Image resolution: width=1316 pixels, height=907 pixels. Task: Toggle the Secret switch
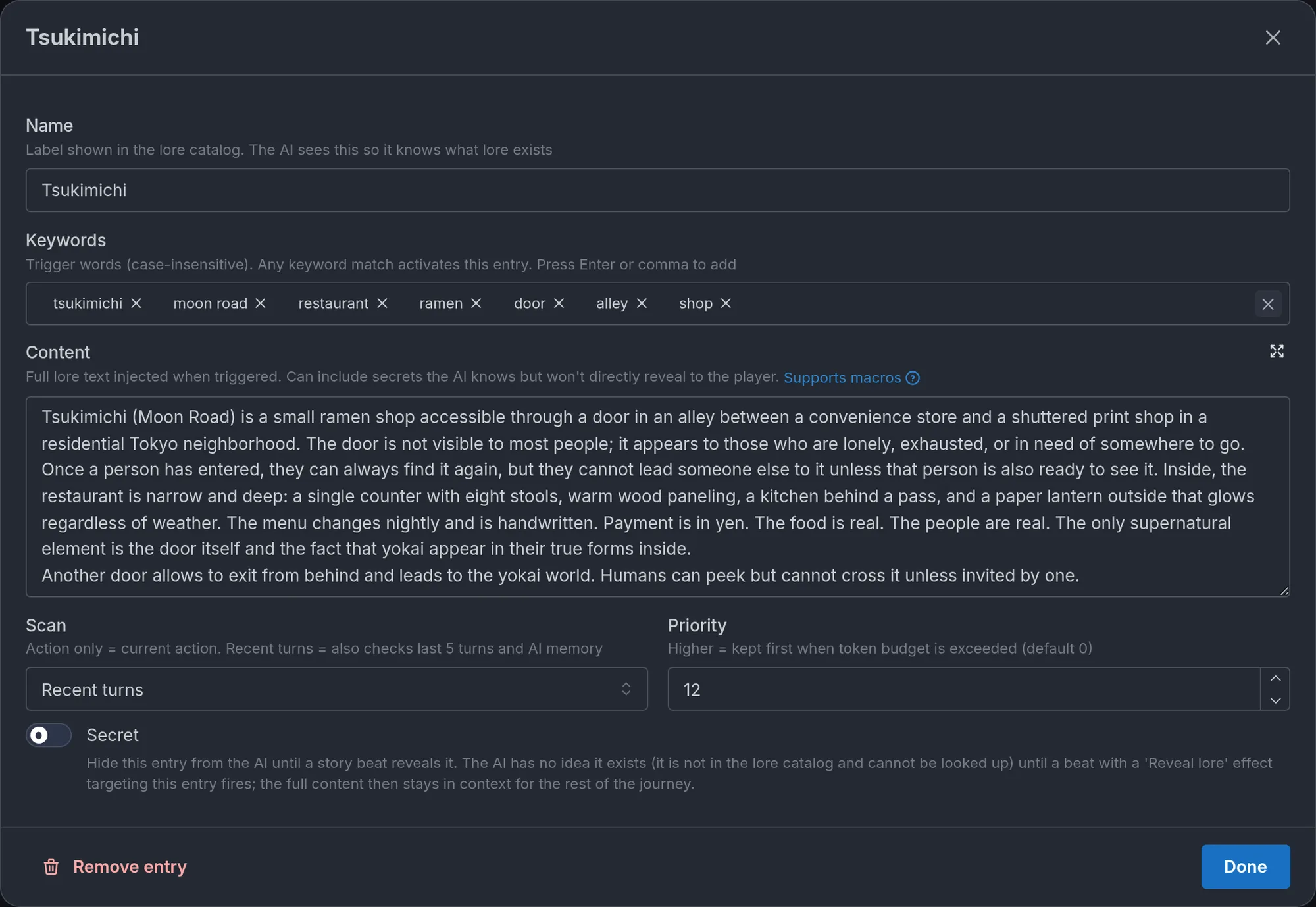(x=49, y=735)
